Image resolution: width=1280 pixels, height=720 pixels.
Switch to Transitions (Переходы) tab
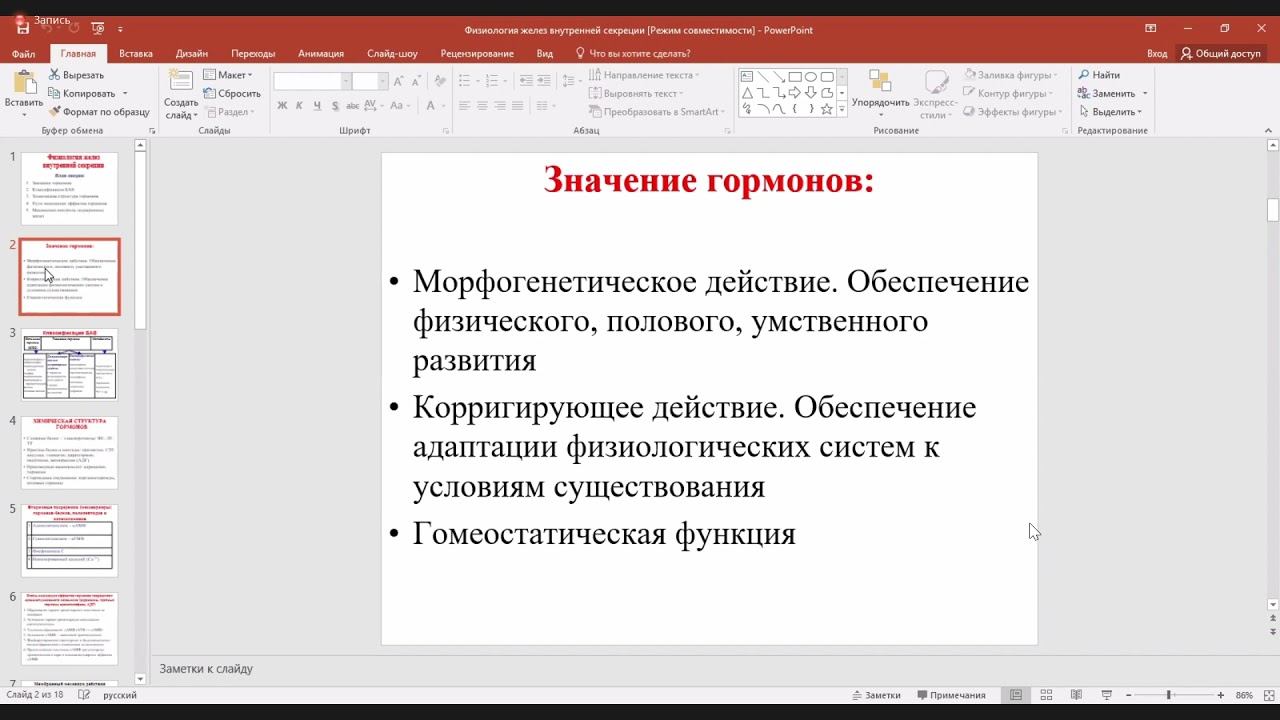[253, 54]
